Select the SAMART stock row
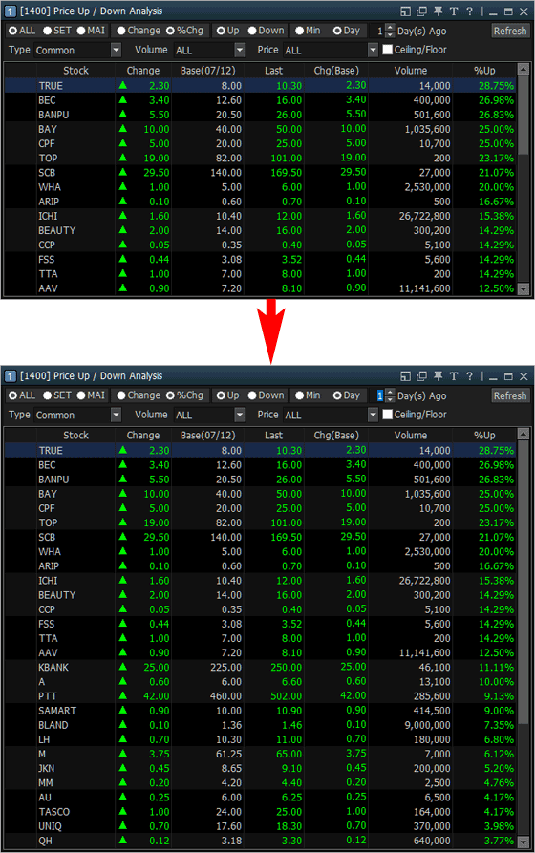Viewport: 535px width, 853px height. coord(260,710)
